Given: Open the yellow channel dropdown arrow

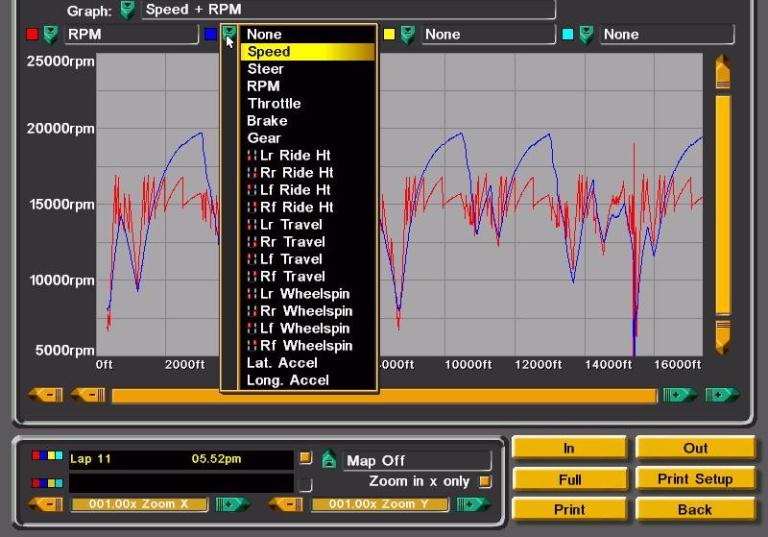Looking at the screenshot, I should pos(407,35).
